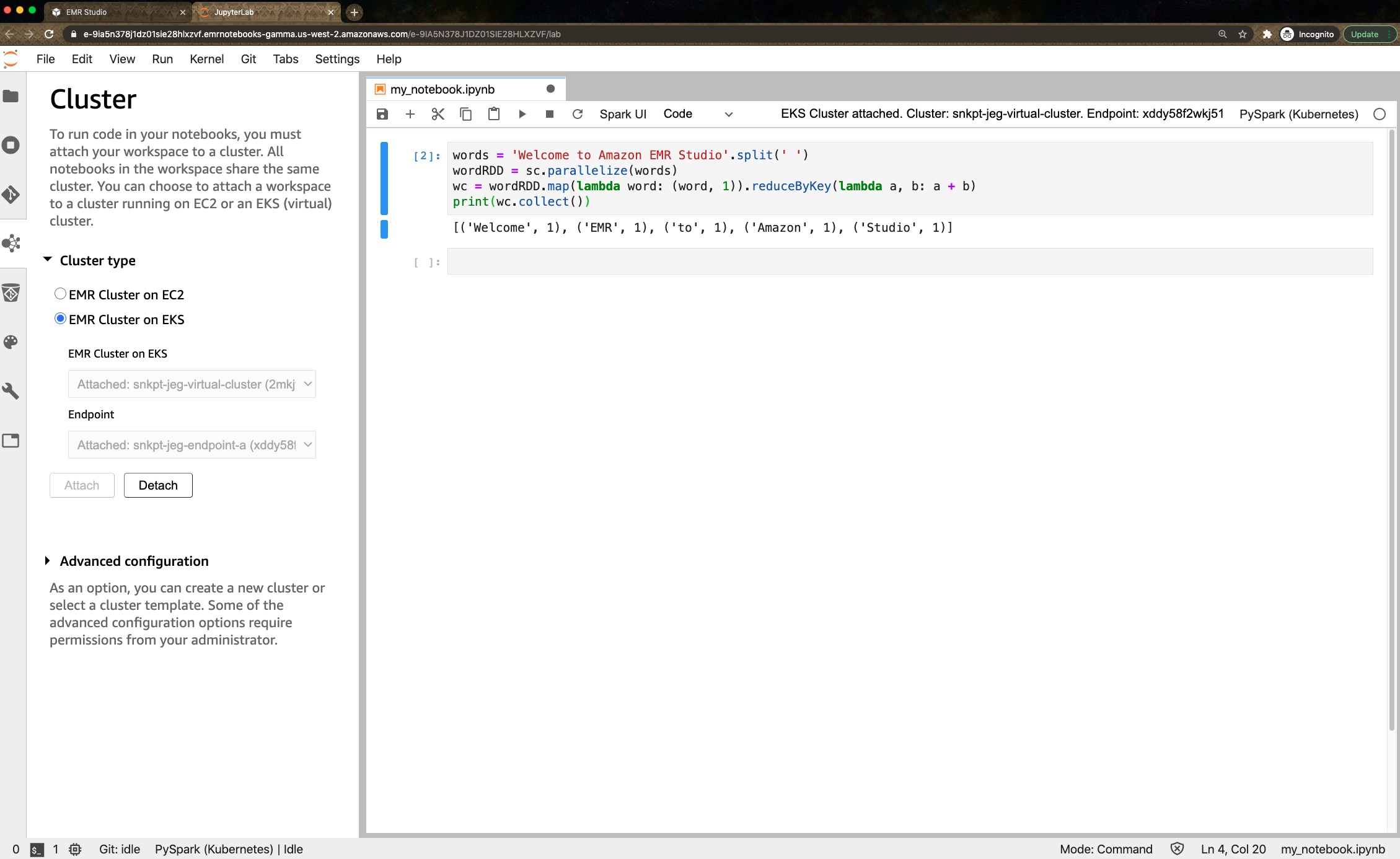Click the kernel status circle indicator

click(1379, 114)
